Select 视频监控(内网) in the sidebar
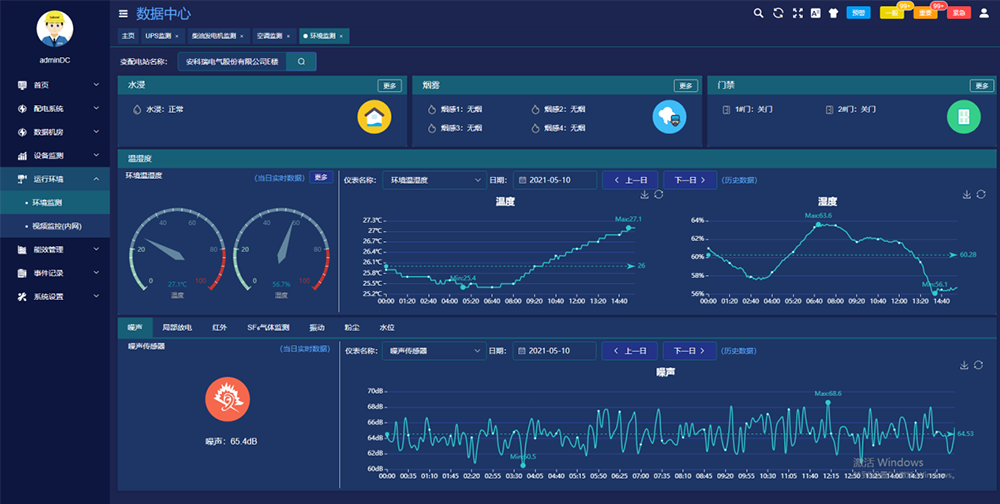1000x504 pixels. pyautogui.click(x=56, y=227)
